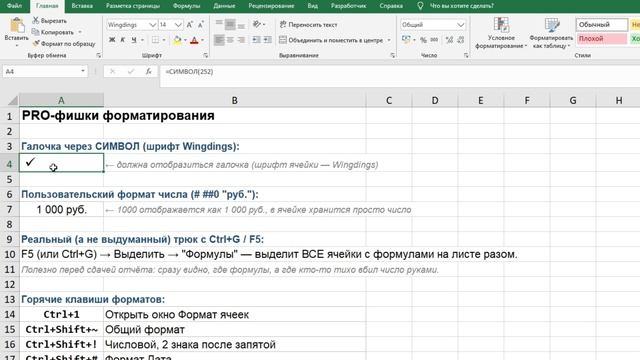The image size is (640, 360).
Task: Select column B header
Action: coord(235,100)
